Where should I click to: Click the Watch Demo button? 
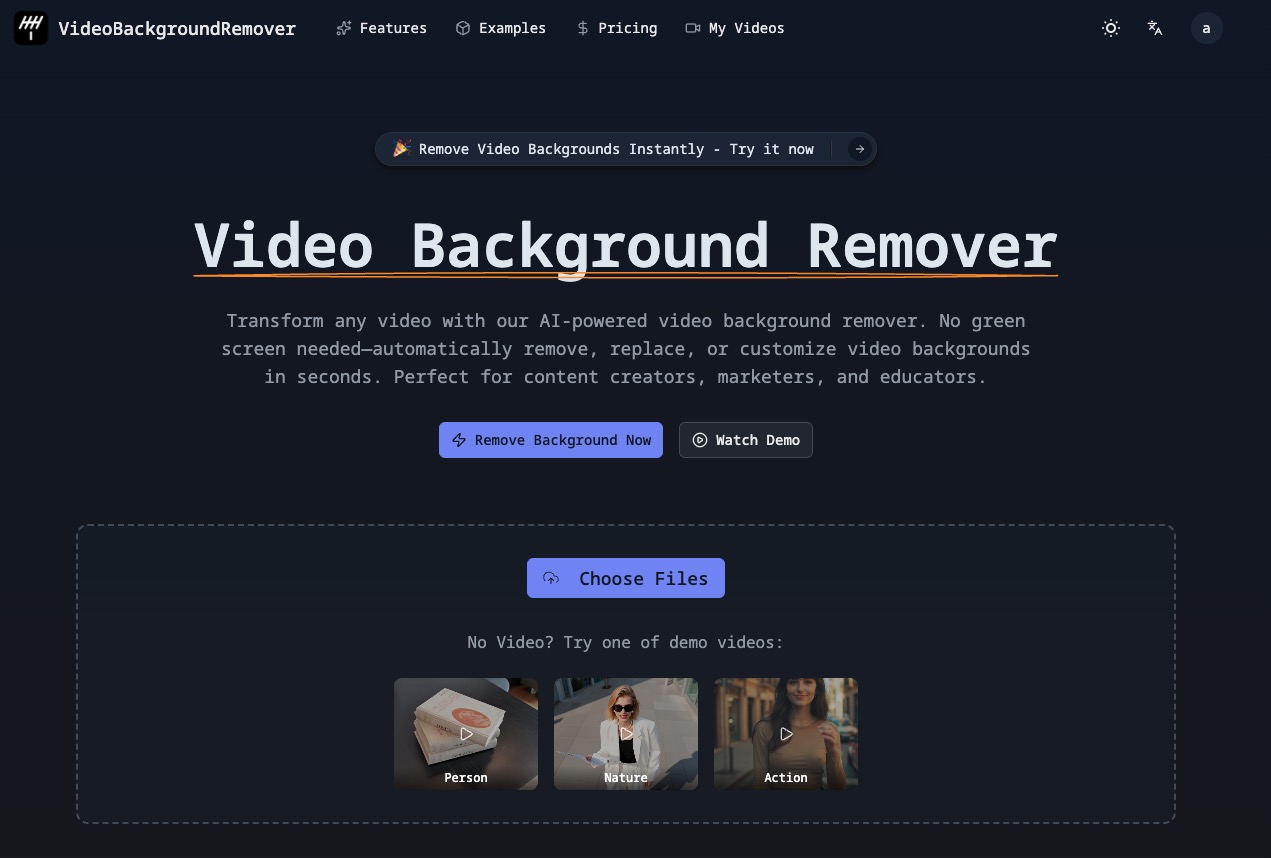pos(746,440)
